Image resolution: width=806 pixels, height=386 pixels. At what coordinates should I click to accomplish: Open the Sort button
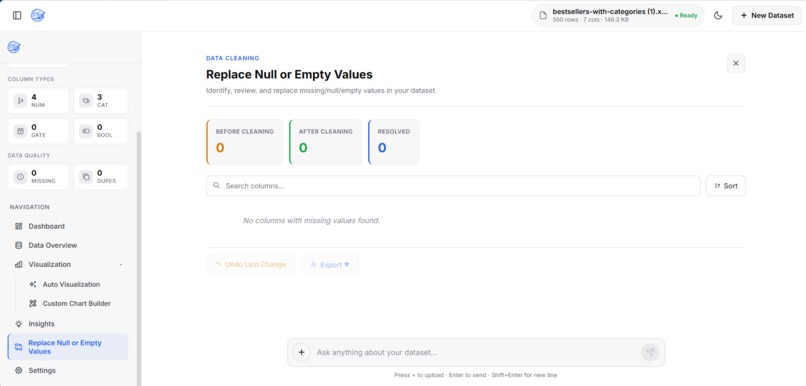[725, 186]
